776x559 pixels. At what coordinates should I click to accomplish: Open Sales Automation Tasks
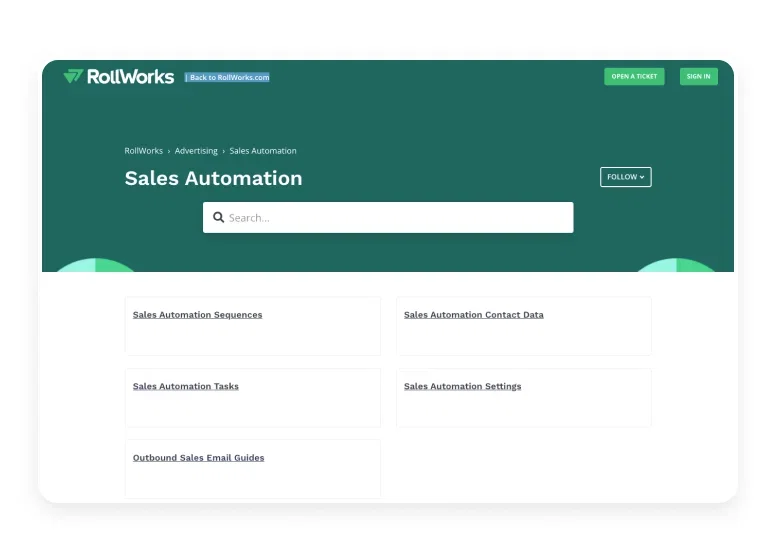(x=186, y=386)
